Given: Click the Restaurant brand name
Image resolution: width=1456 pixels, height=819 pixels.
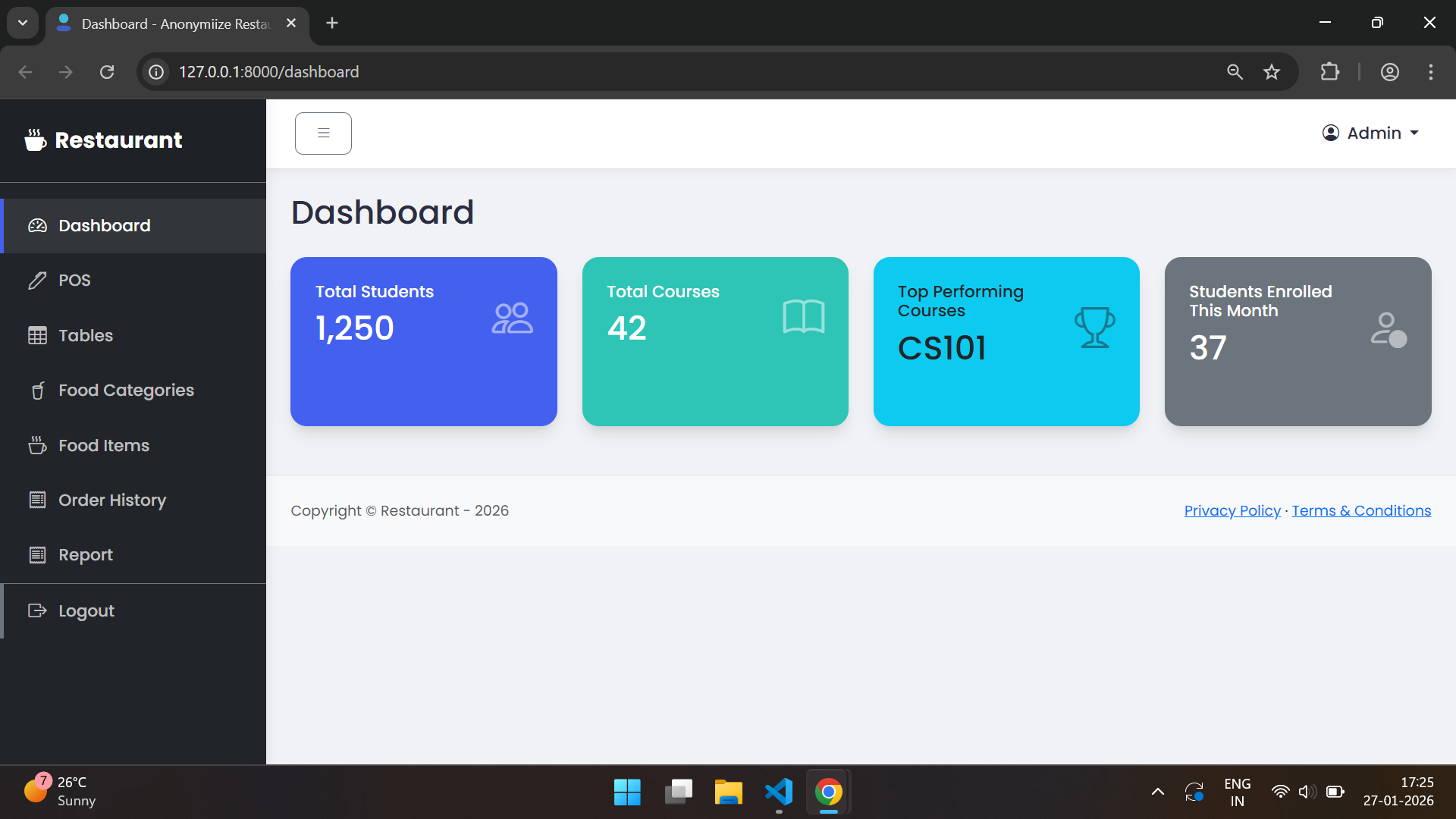Looking at the screenshot, I should (x=118, y=140).
